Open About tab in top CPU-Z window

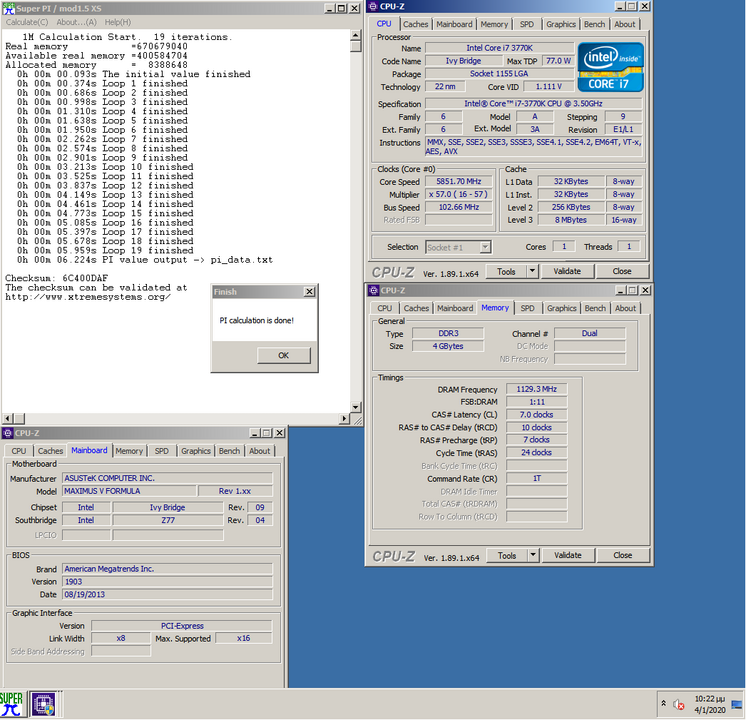tap(625, 24)
